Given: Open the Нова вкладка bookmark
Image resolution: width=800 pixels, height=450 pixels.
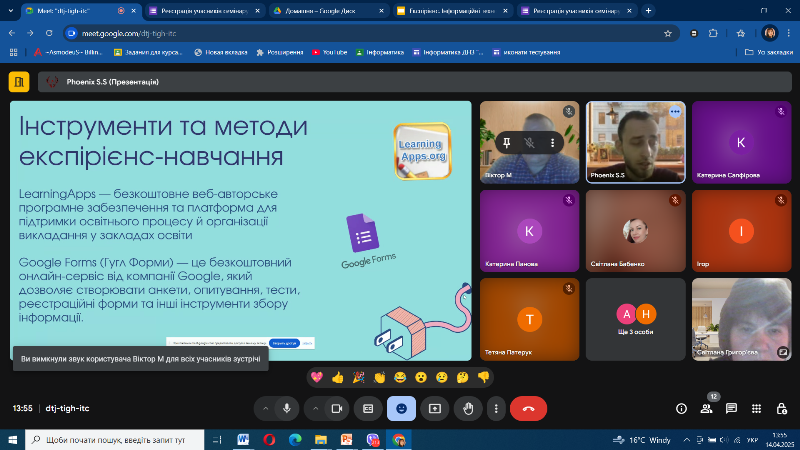Looking at the screenshot, I should click(221, 53).
